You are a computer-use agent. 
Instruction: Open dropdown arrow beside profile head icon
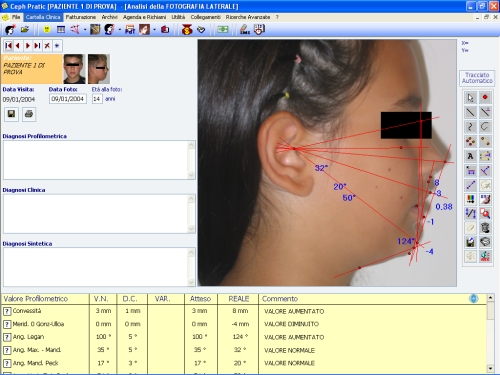coord(119,30)
